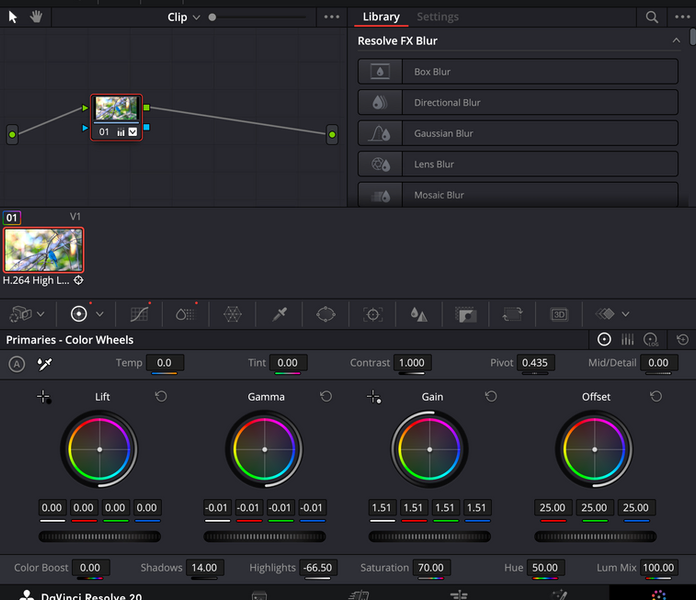Click the Saturation value field
Viewport: 696px width, 600px height.
[431, 568]
